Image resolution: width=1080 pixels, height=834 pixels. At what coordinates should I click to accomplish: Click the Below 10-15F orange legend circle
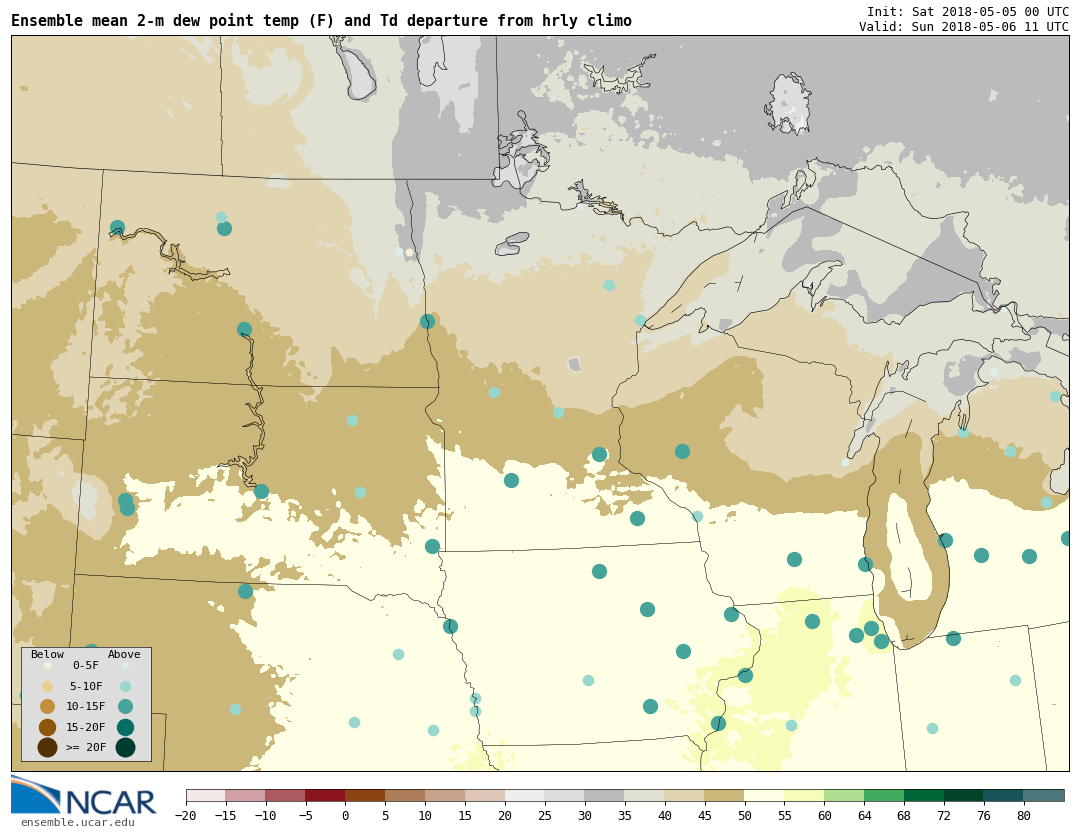point(47,706)
